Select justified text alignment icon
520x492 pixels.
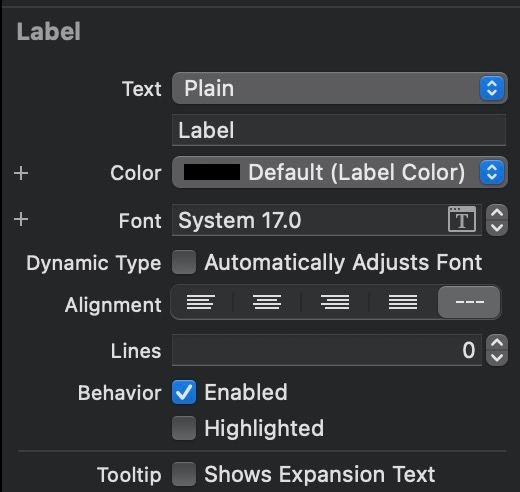[x=403, y=302]
